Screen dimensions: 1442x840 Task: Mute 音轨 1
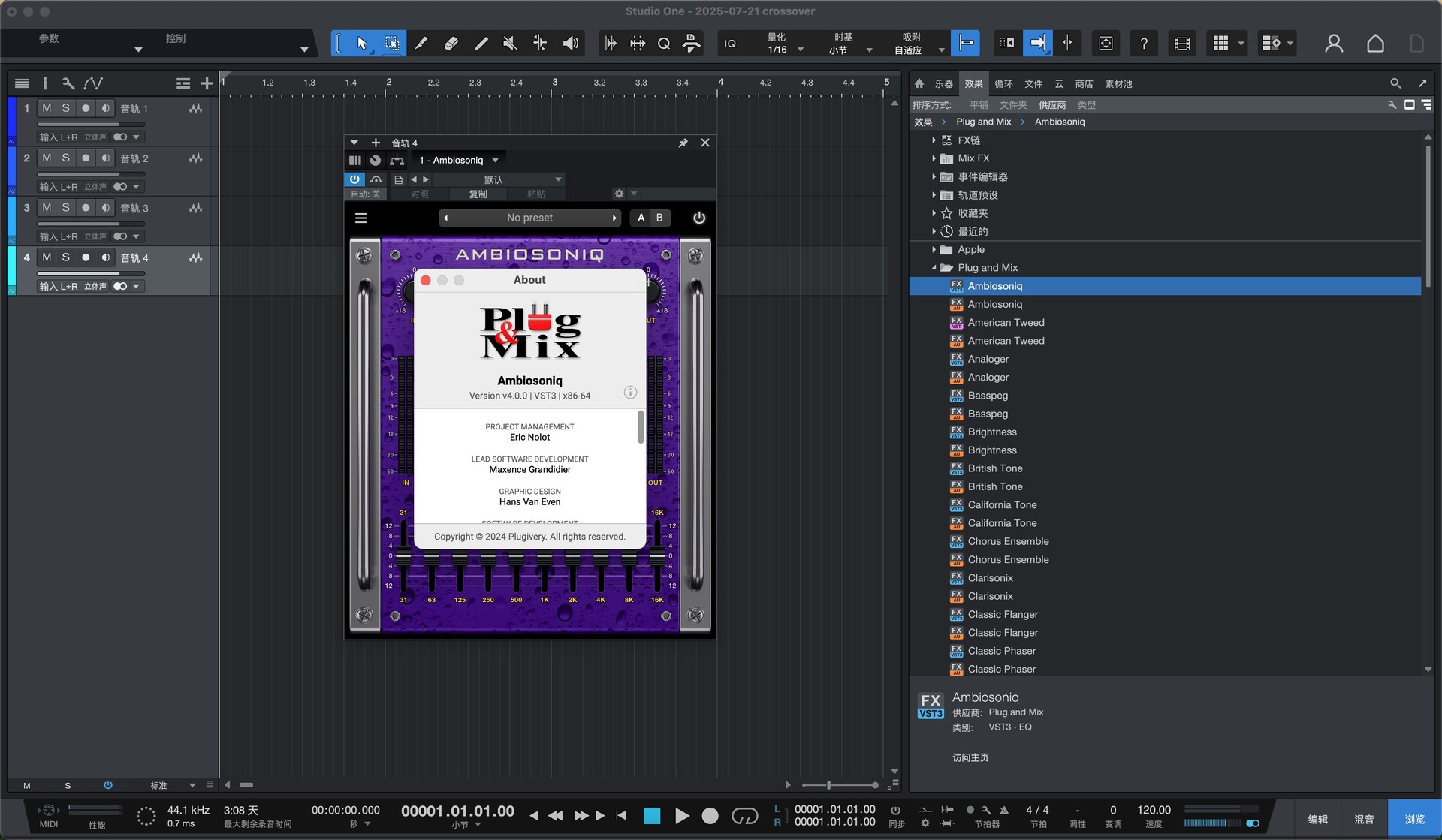coord(47,108)
